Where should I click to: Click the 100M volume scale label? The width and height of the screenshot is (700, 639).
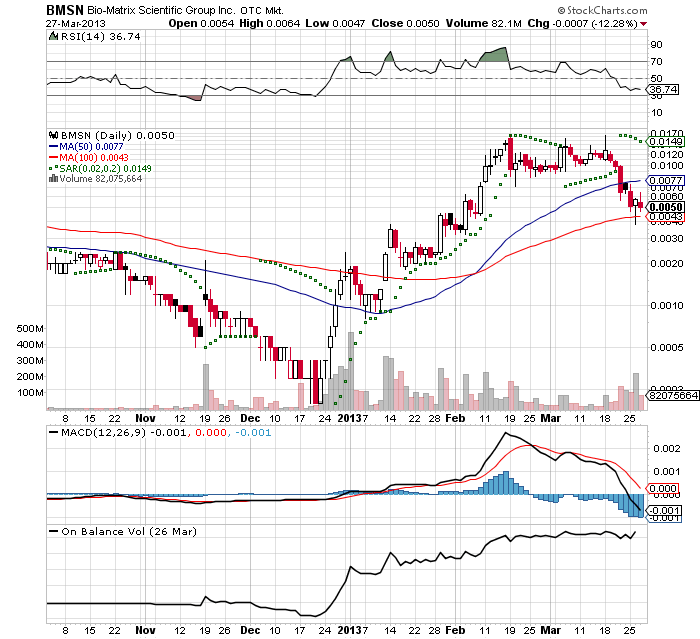[30, 393]
